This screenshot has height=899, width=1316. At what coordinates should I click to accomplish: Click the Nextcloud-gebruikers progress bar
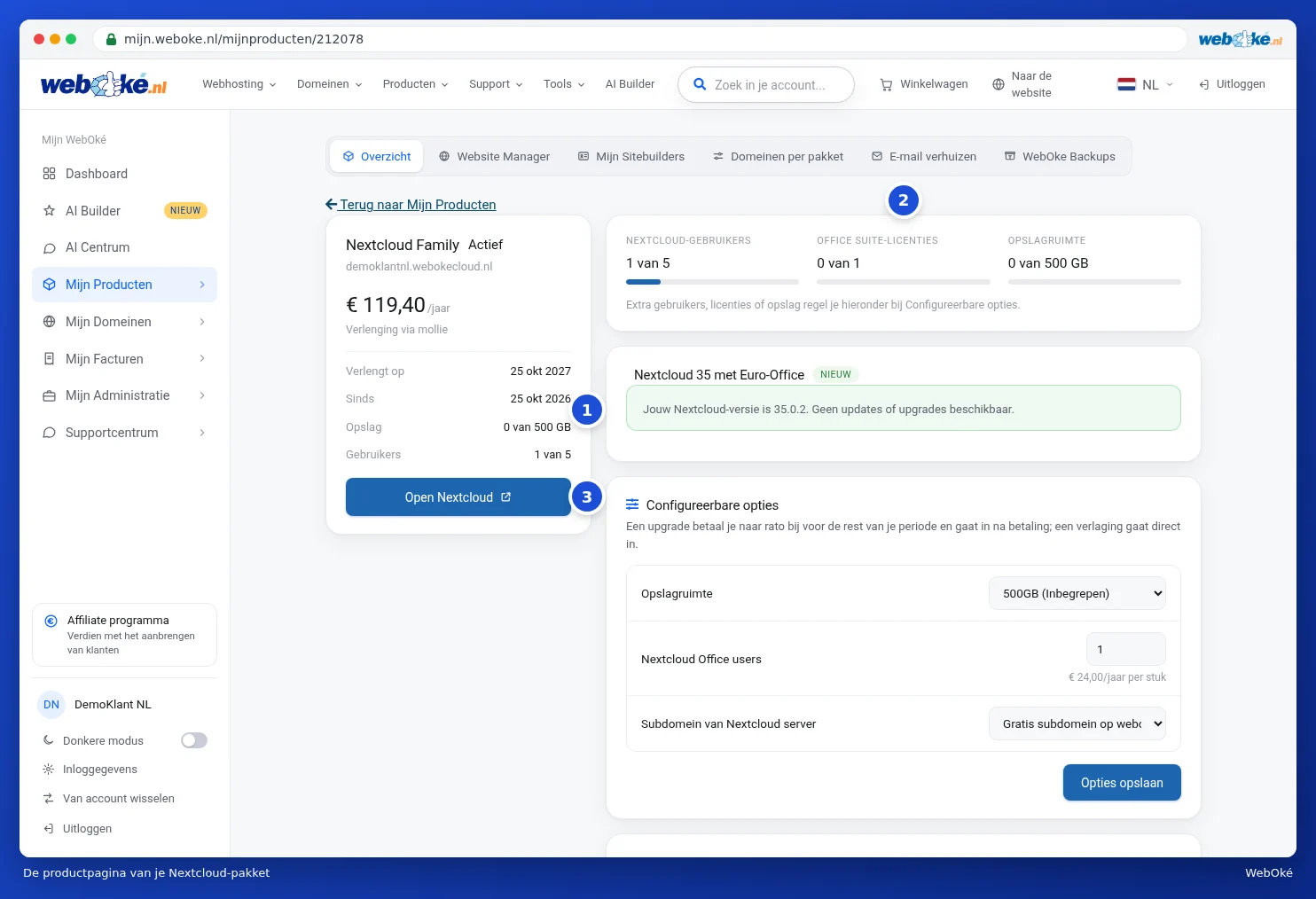click(712, 282)
